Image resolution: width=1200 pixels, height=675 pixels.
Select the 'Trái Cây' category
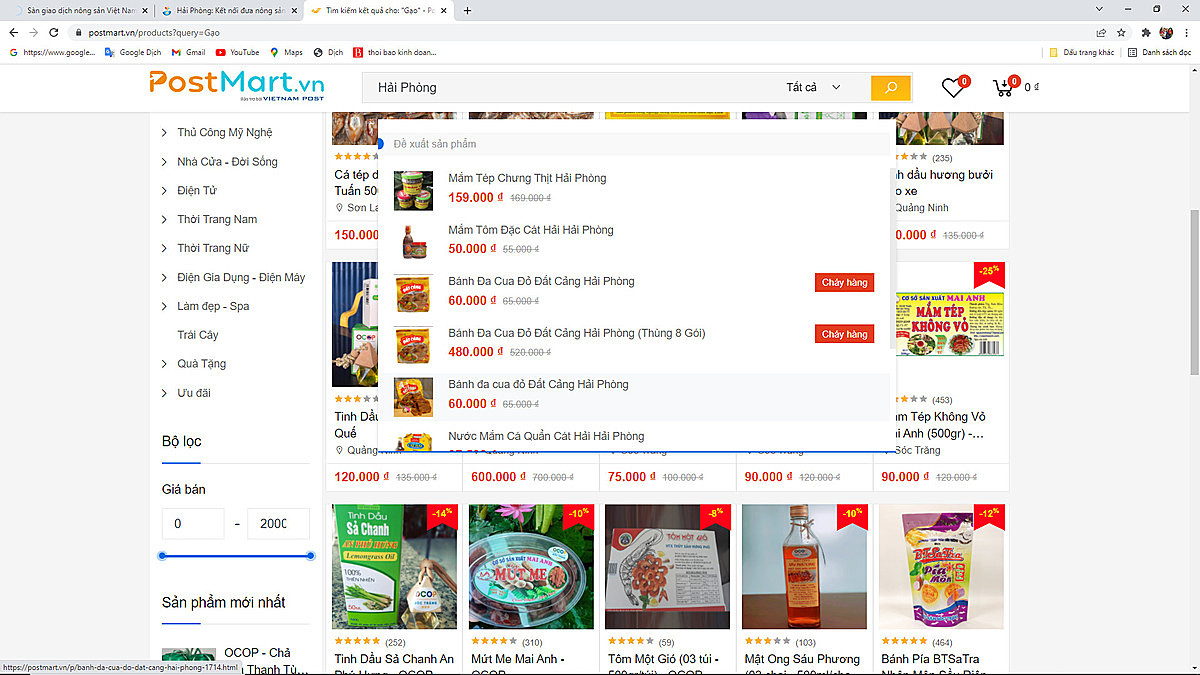197,334
